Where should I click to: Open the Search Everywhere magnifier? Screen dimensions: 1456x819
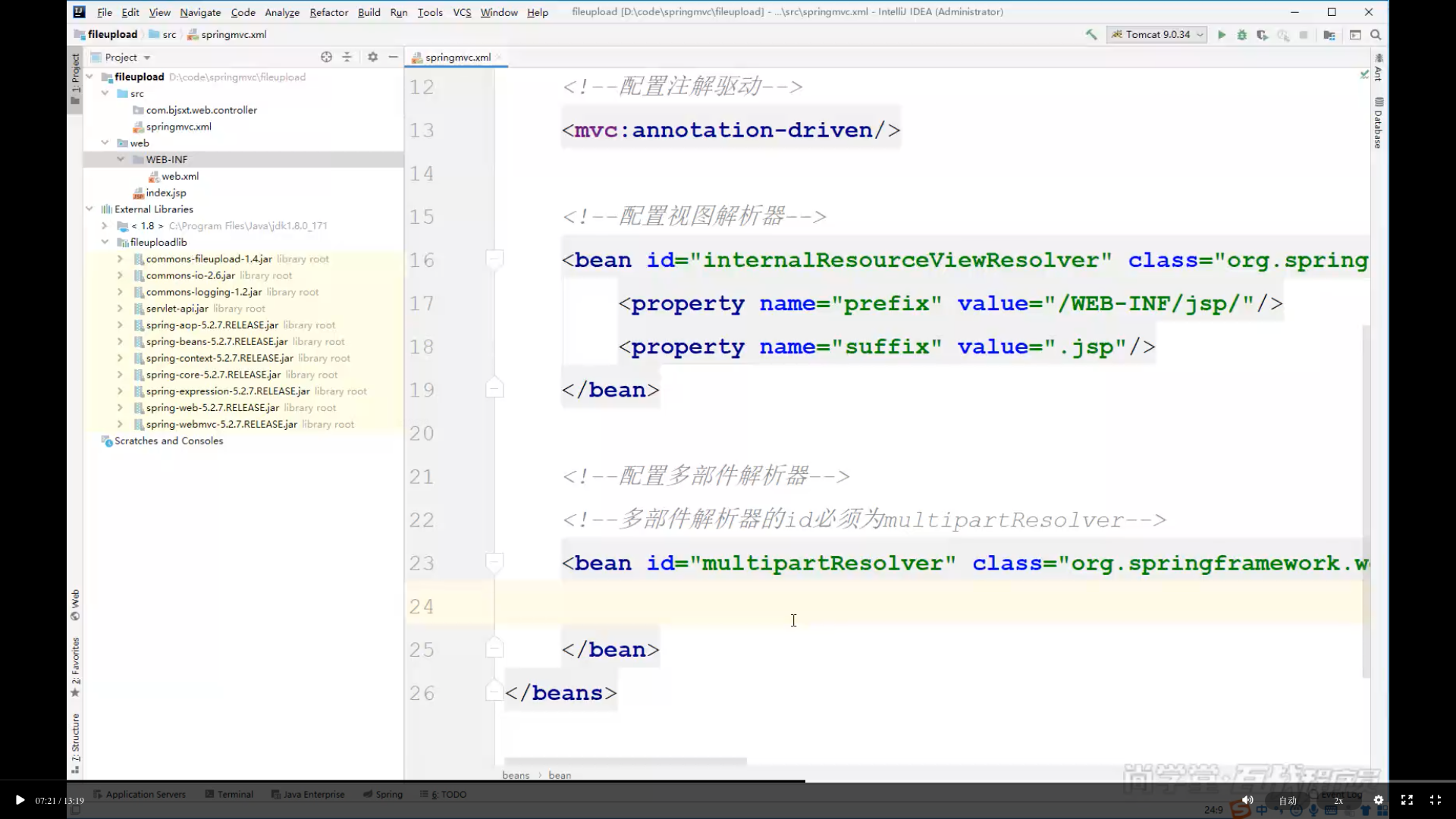(1376, 35)
